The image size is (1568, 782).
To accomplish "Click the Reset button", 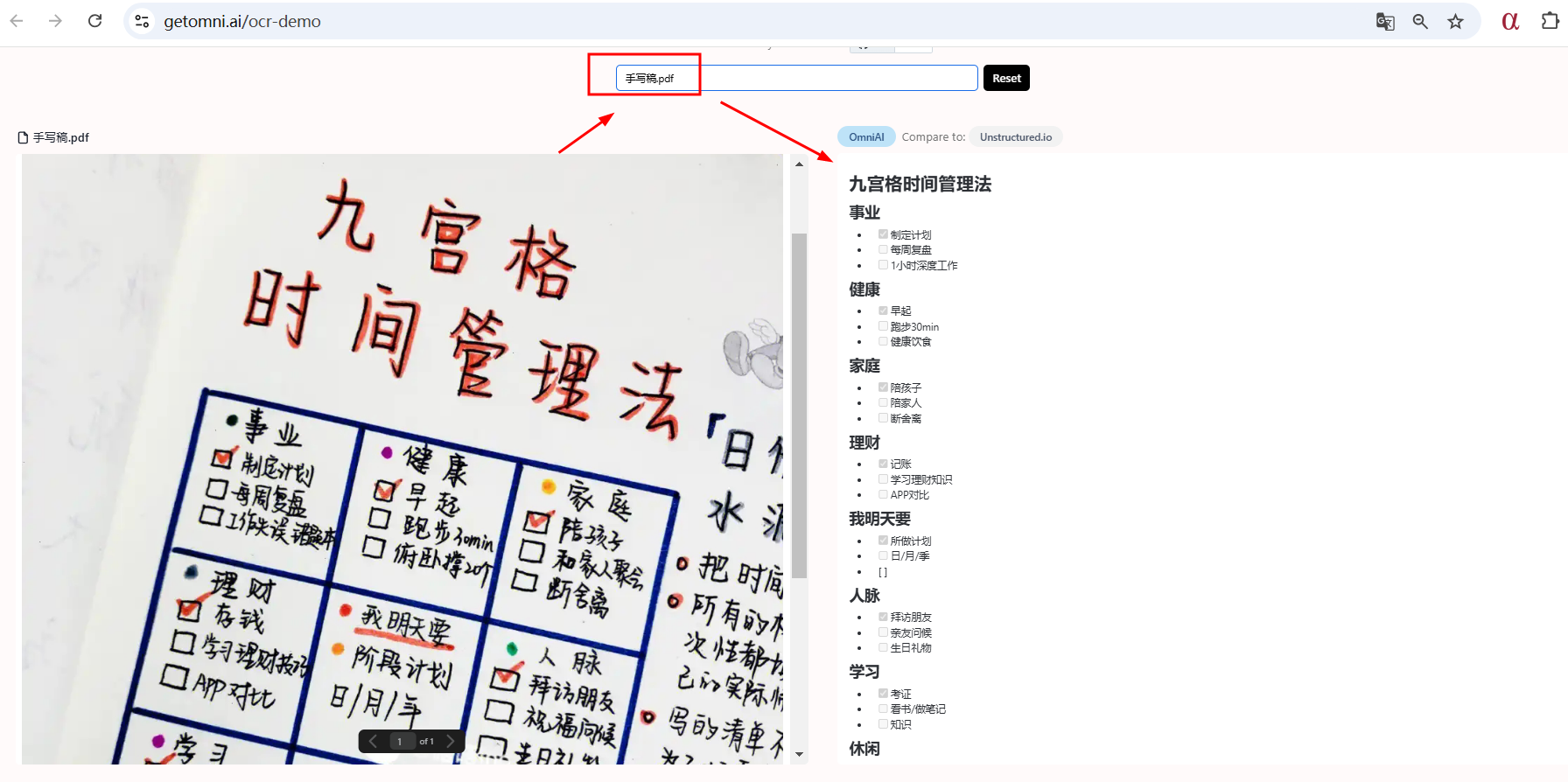I will (x=1006, y=78).
